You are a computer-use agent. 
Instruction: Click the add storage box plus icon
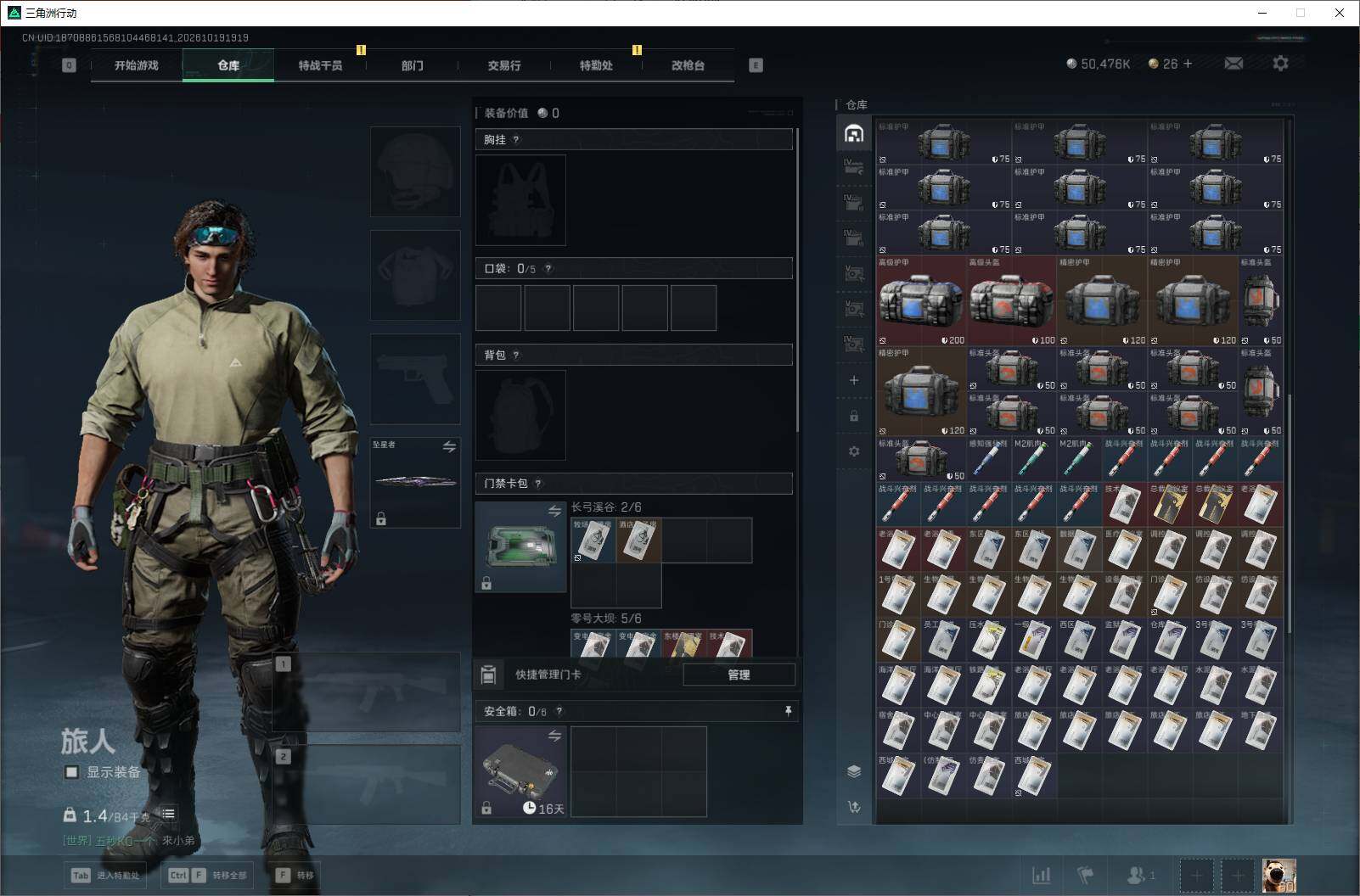click(x=854, y=380)
